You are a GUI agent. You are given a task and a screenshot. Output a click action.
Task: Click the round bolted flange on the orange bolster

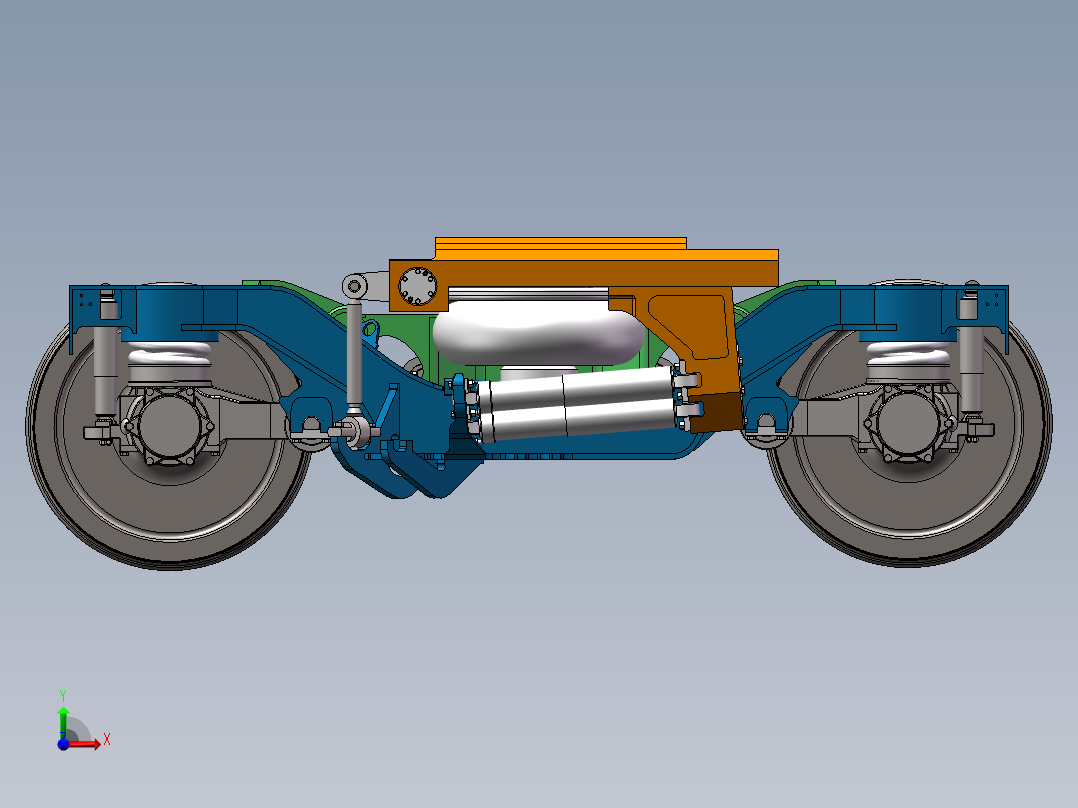tap(418, 286)
